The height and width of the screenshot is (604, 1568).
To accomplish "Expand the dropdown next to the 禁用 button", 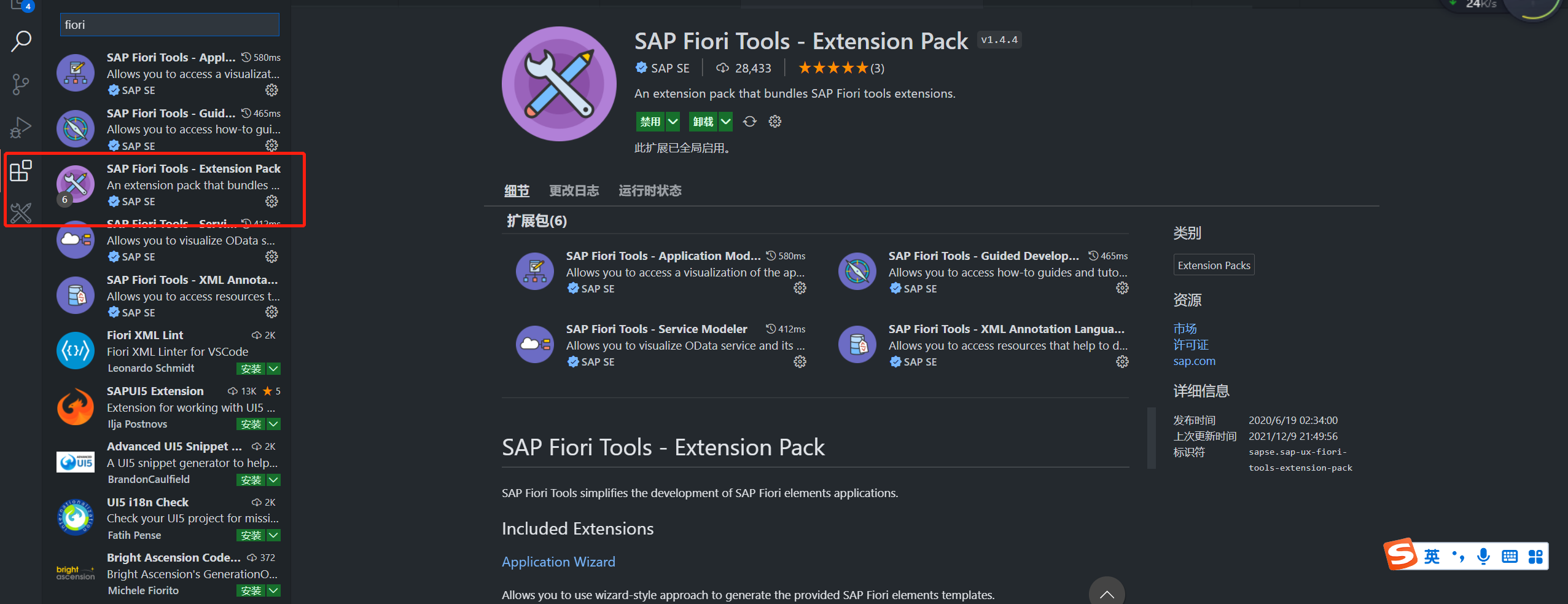I will (673, 121).
